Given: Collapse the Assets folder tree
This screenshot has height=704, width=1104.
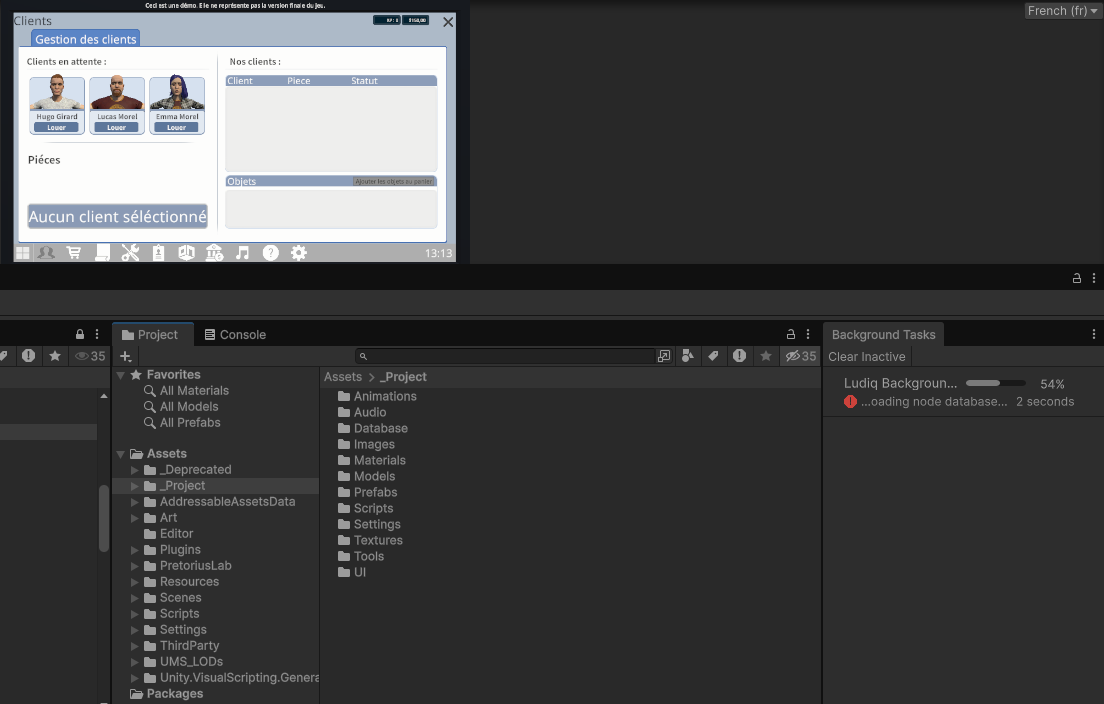Looking at the screenshot, I should [120, 454].
